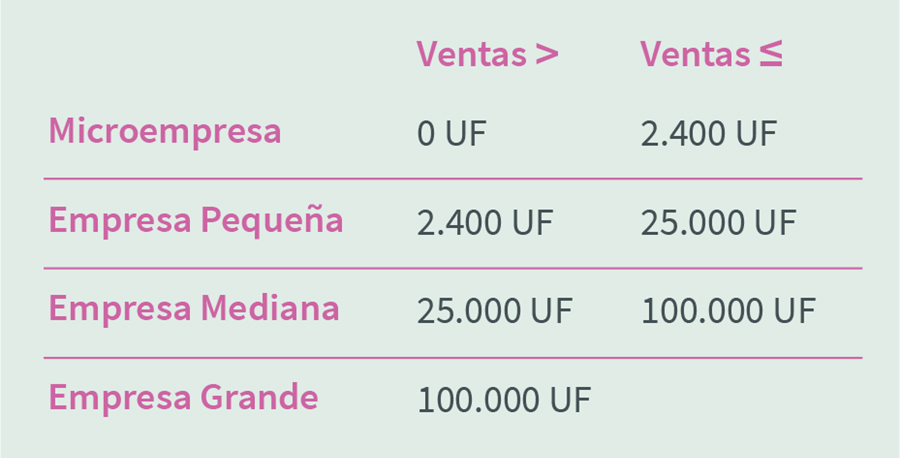Click 25.000 UF in the Empresa Mediana row
The height and width of the screenshot is (458, 900).
495,311
